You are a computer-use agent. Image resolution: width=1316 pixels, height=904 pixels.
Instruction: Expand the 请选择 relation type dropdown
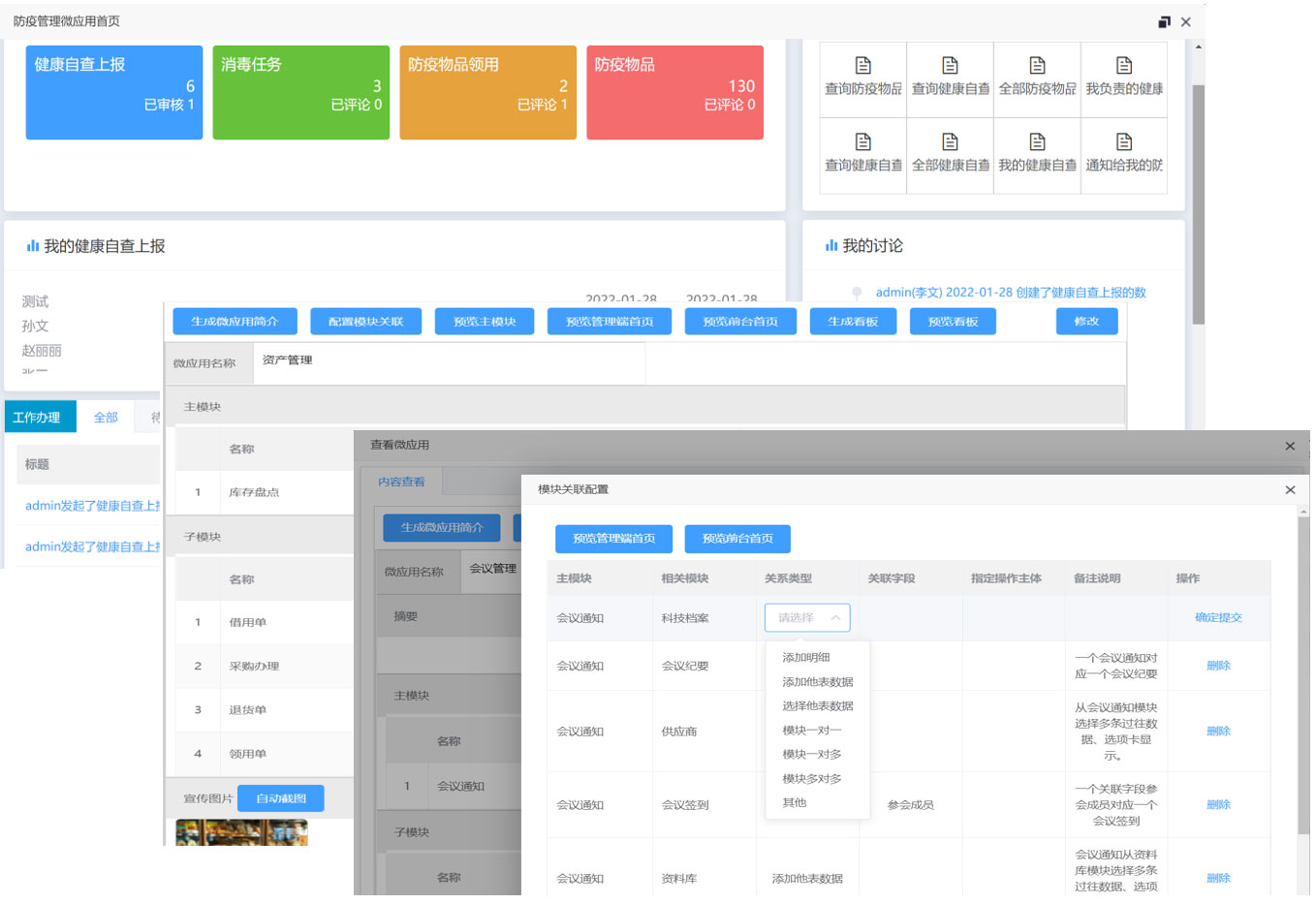807,618
